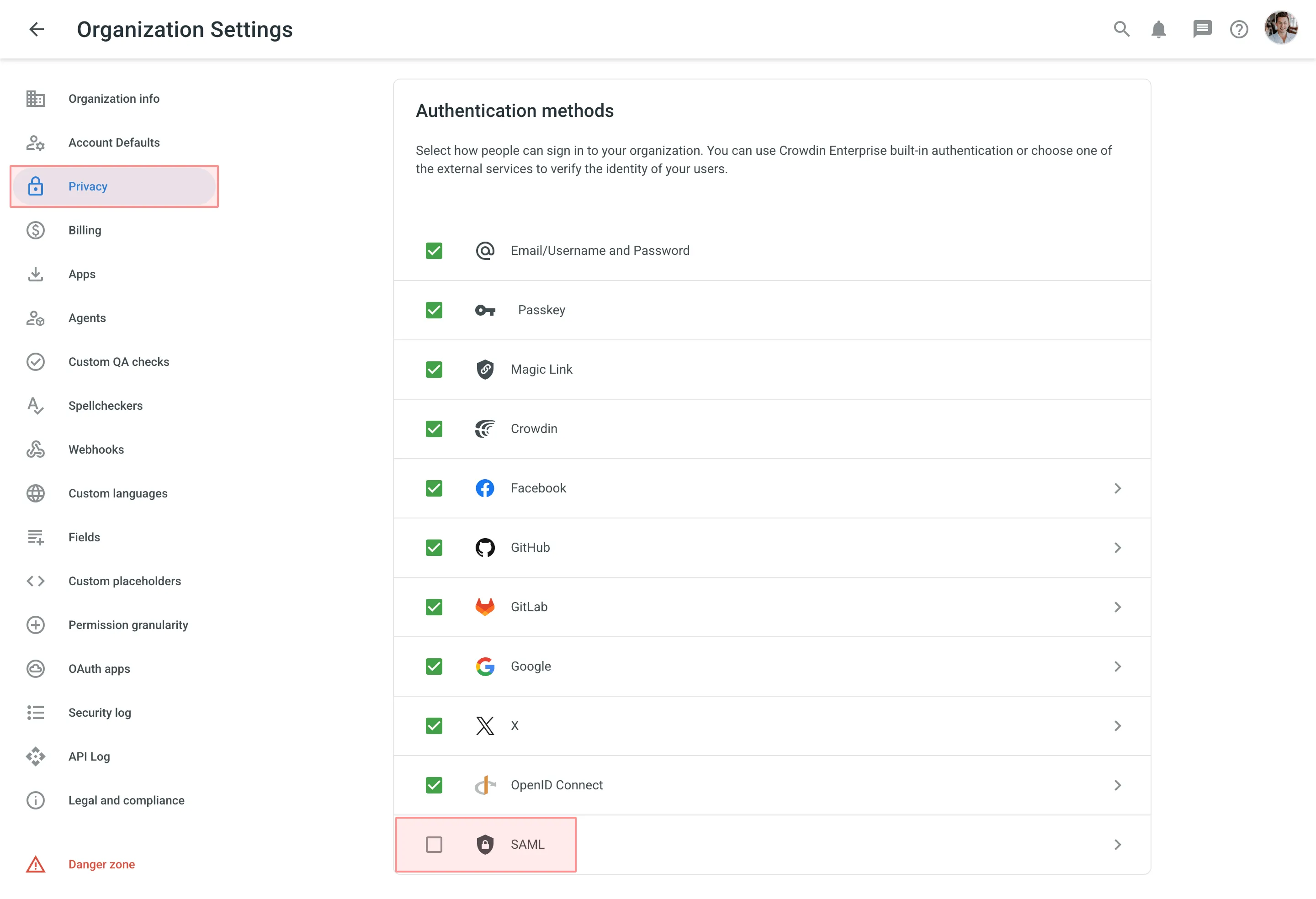Viewport: 1316px width, 899px height.
Task: Uncheck the Passkey authentication method
Action: point(434,310)
